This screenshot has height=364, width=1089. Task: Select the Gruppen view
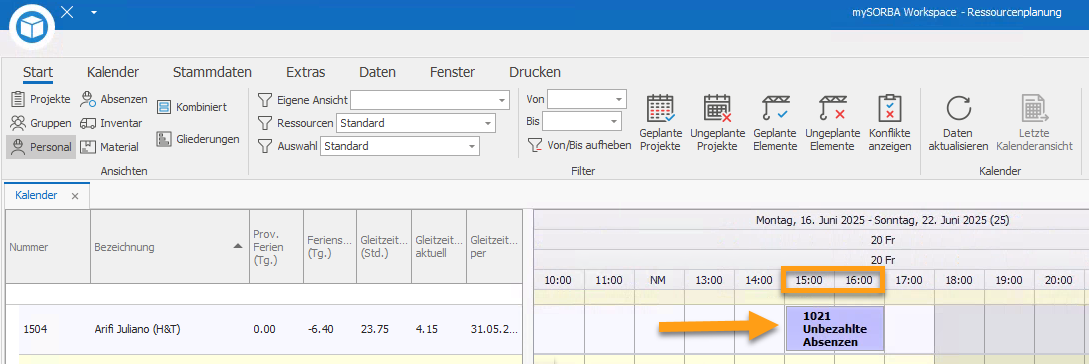(x=41, y=123)
